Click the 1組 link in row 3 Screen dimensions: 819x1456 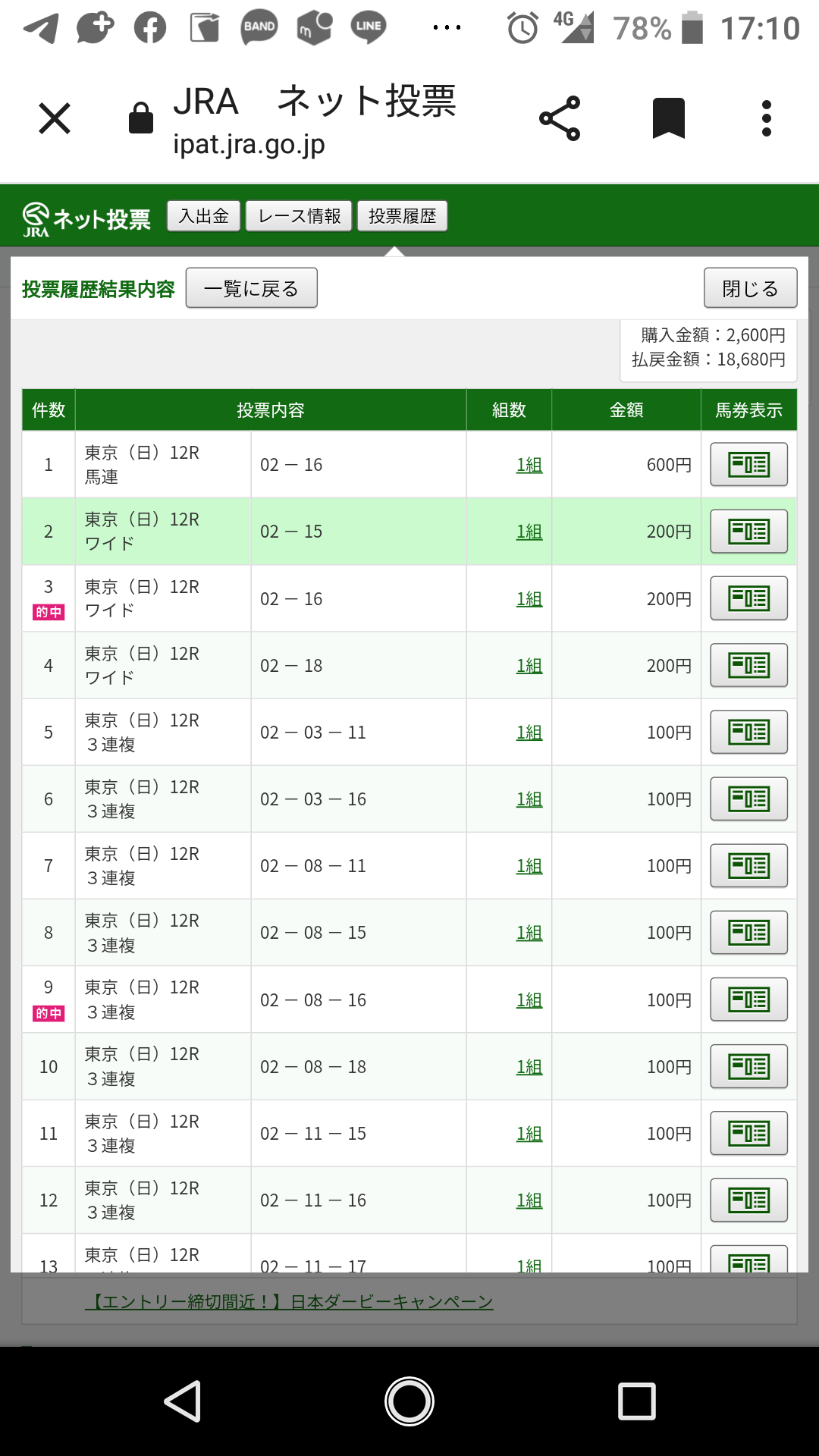[529, 599]
